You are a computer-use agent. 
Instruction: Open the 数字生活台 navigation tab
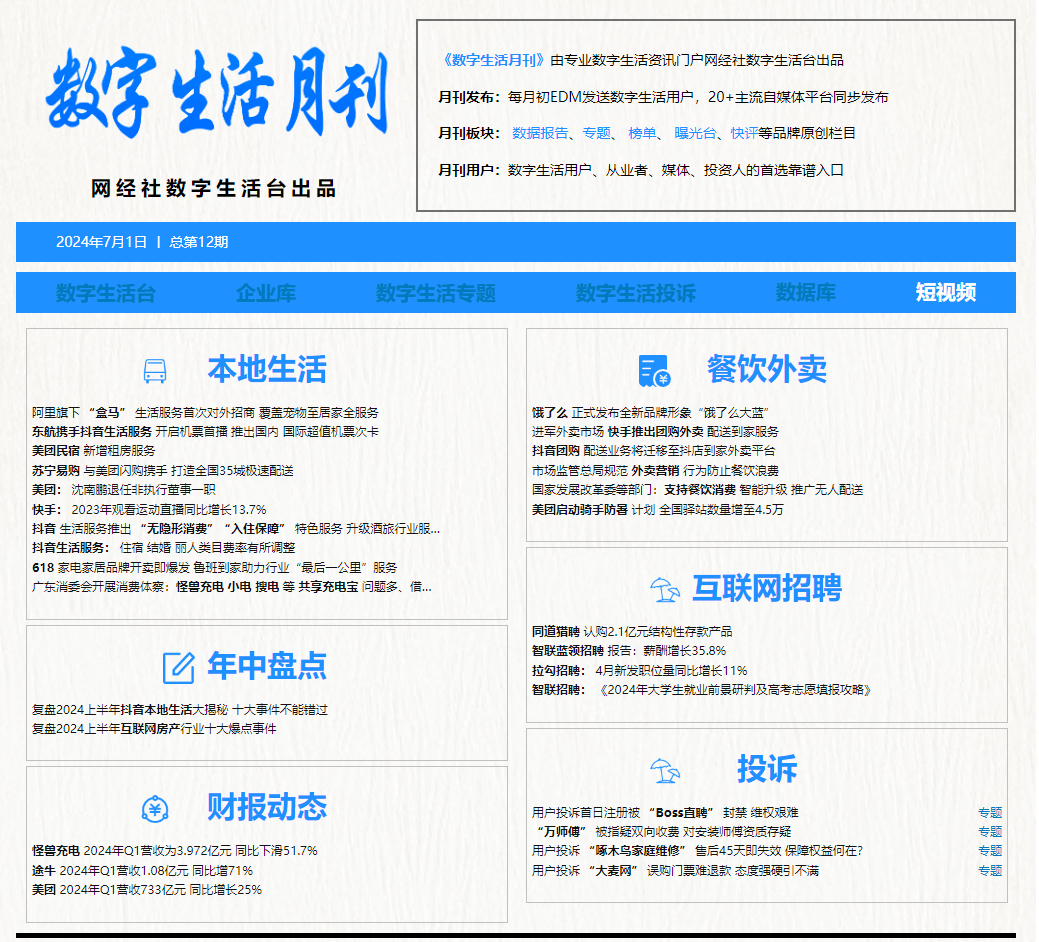click(x=105, y=293)
